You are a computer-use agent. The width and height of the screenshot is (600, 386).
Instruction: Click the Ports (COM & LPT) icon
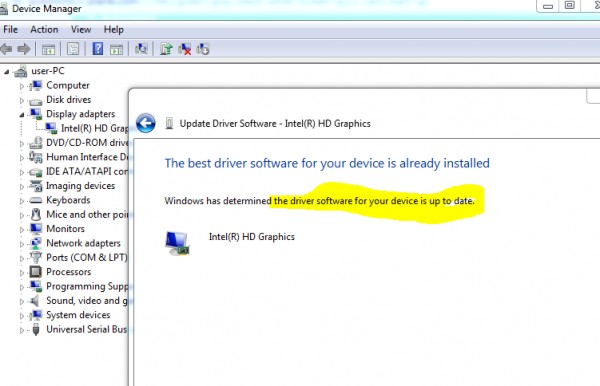coord(36,257)
